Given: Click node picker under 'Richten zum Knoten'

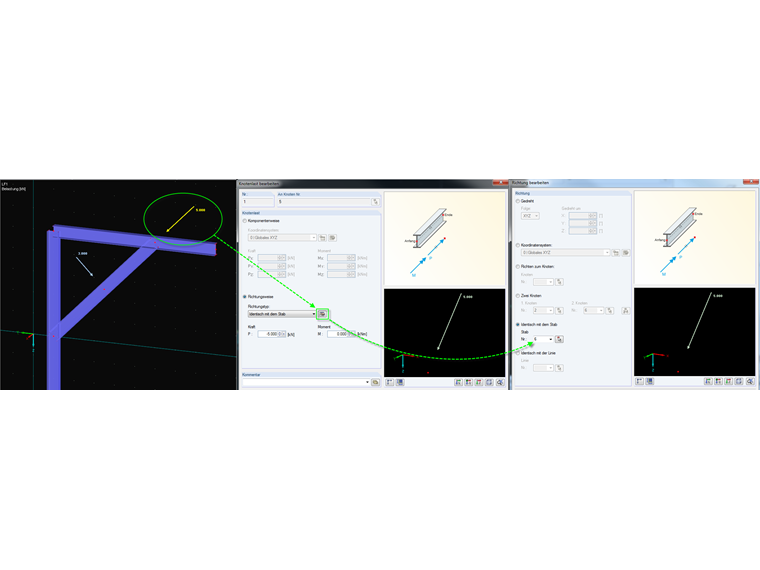Looking at the screenshot, I should (x=559, y=282).
